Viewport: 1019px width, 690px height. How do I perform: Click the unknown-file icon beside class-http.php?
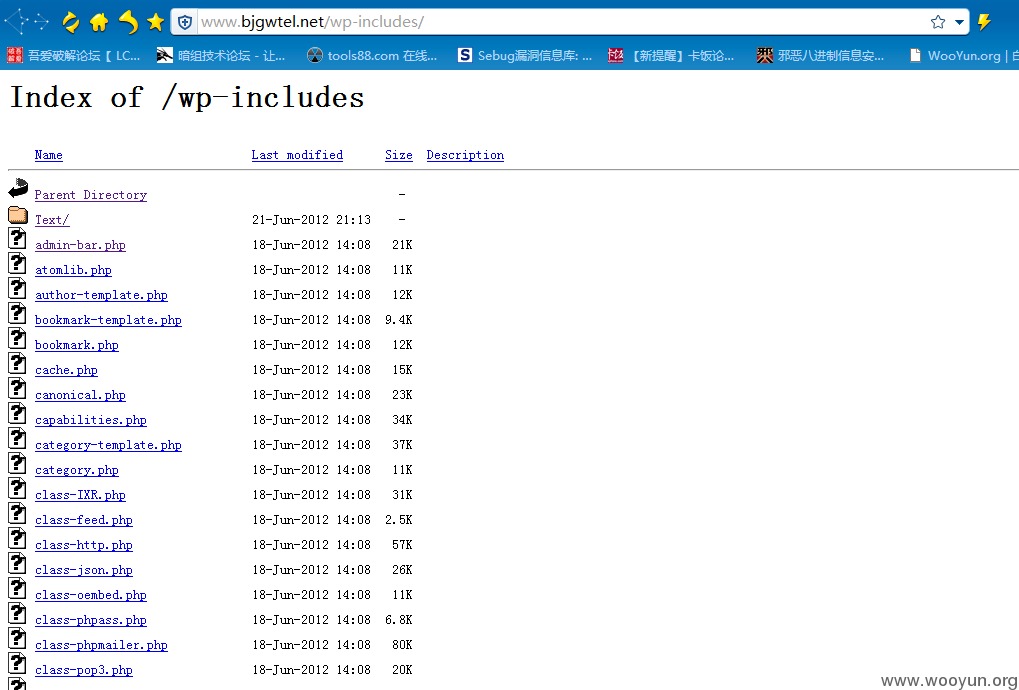point(18,539)
